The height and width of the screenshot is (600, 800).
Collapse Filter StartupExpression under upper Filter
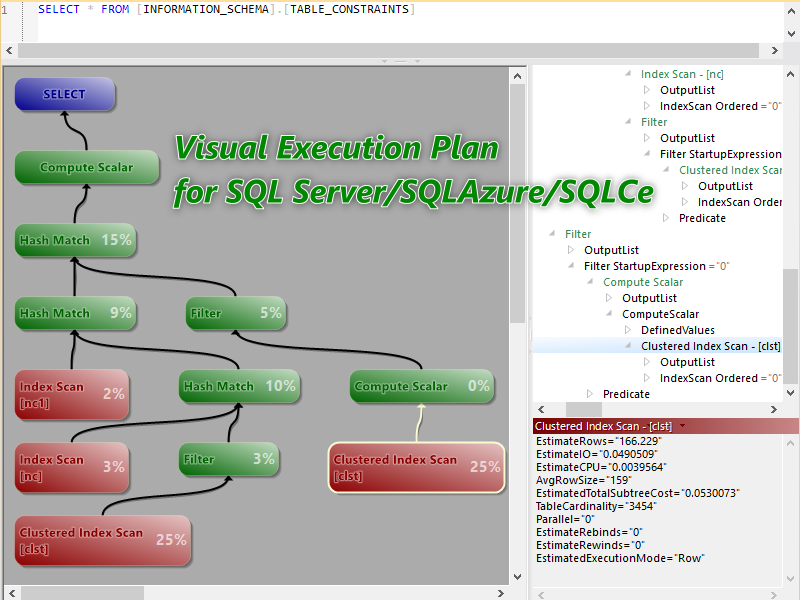pyautogui.click(x=647, y=154)
